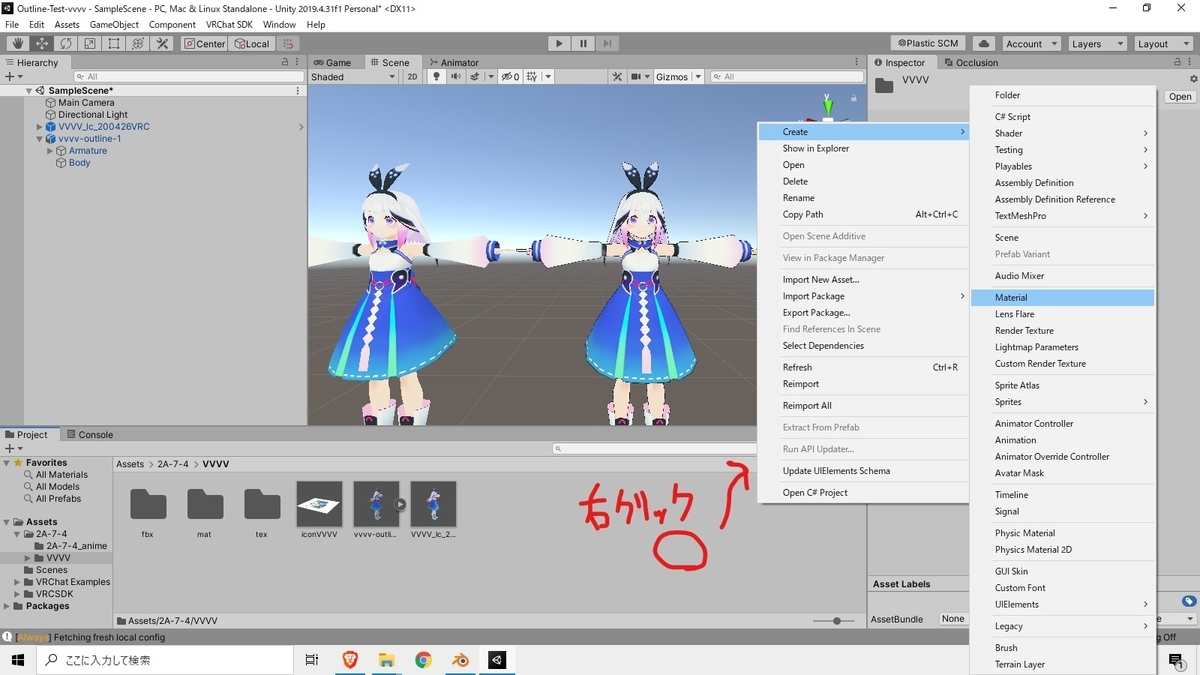Click the Step frame button
1200x675 pixels.
(607, 44)
